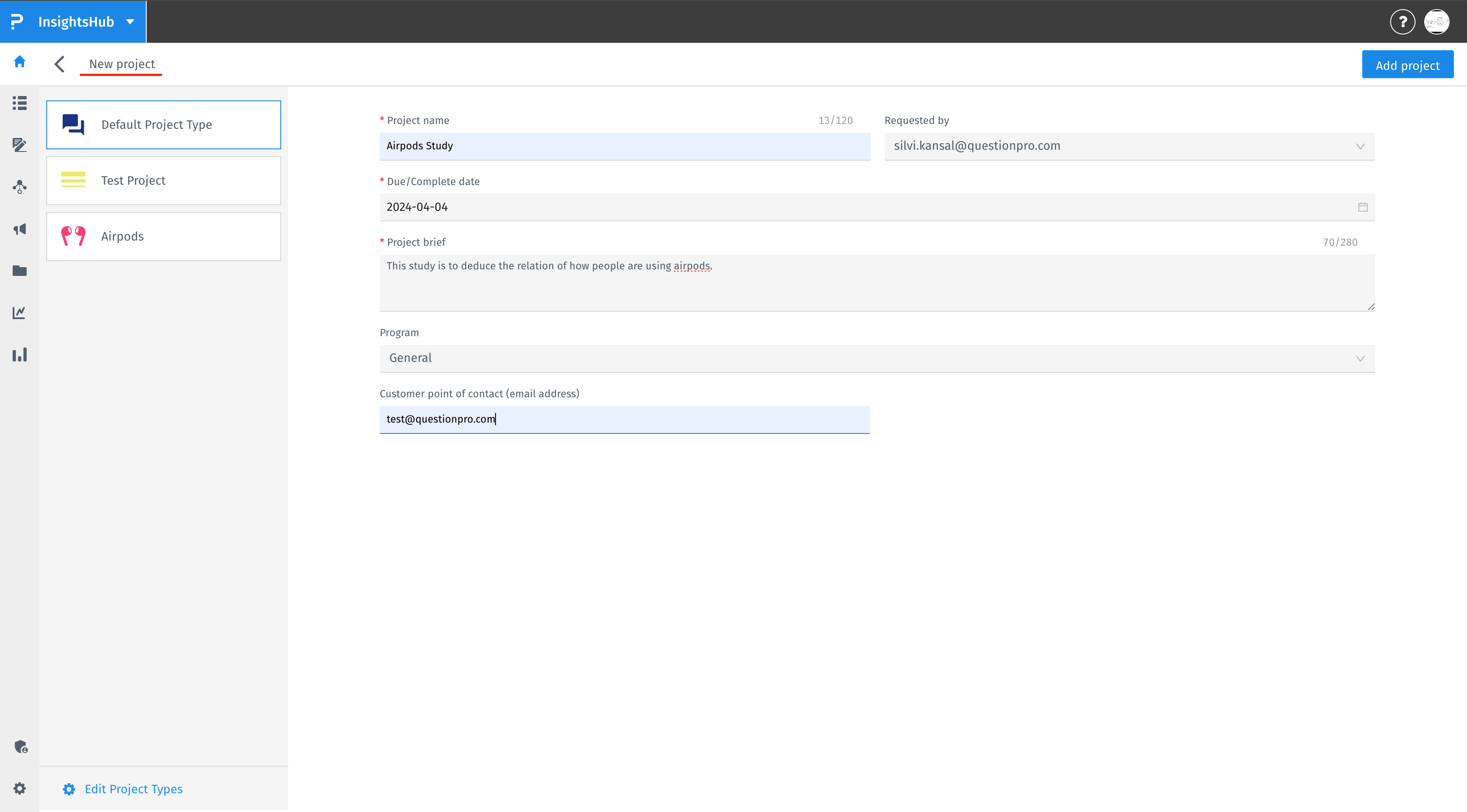Open the project list view from sidebar
1467x812 pixels.
[19, 103]
